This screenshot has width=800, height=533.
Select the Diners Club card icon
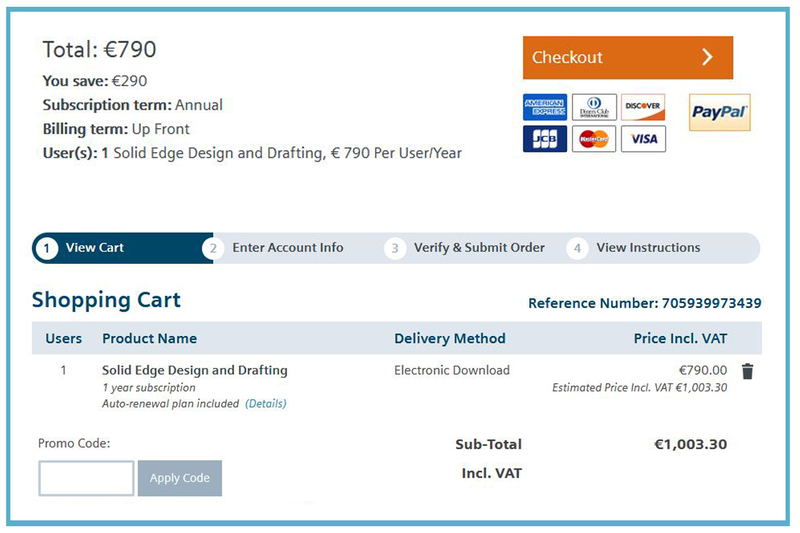click(594, 107)
